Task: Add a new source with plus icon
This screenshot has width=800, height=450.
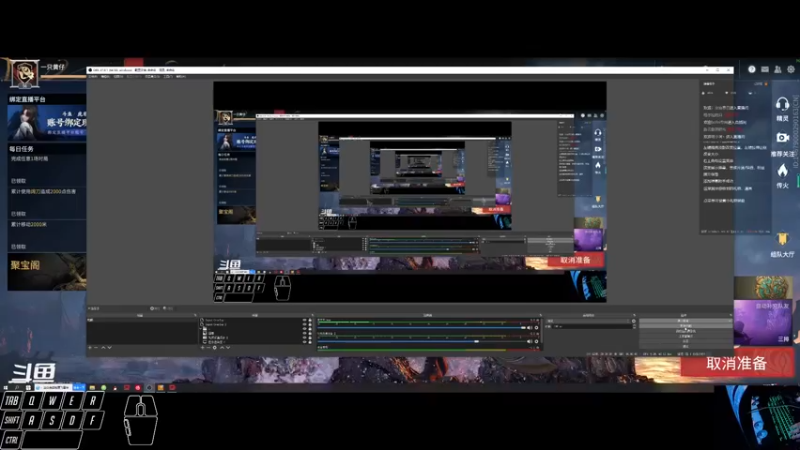Action: tap(203, 347)
